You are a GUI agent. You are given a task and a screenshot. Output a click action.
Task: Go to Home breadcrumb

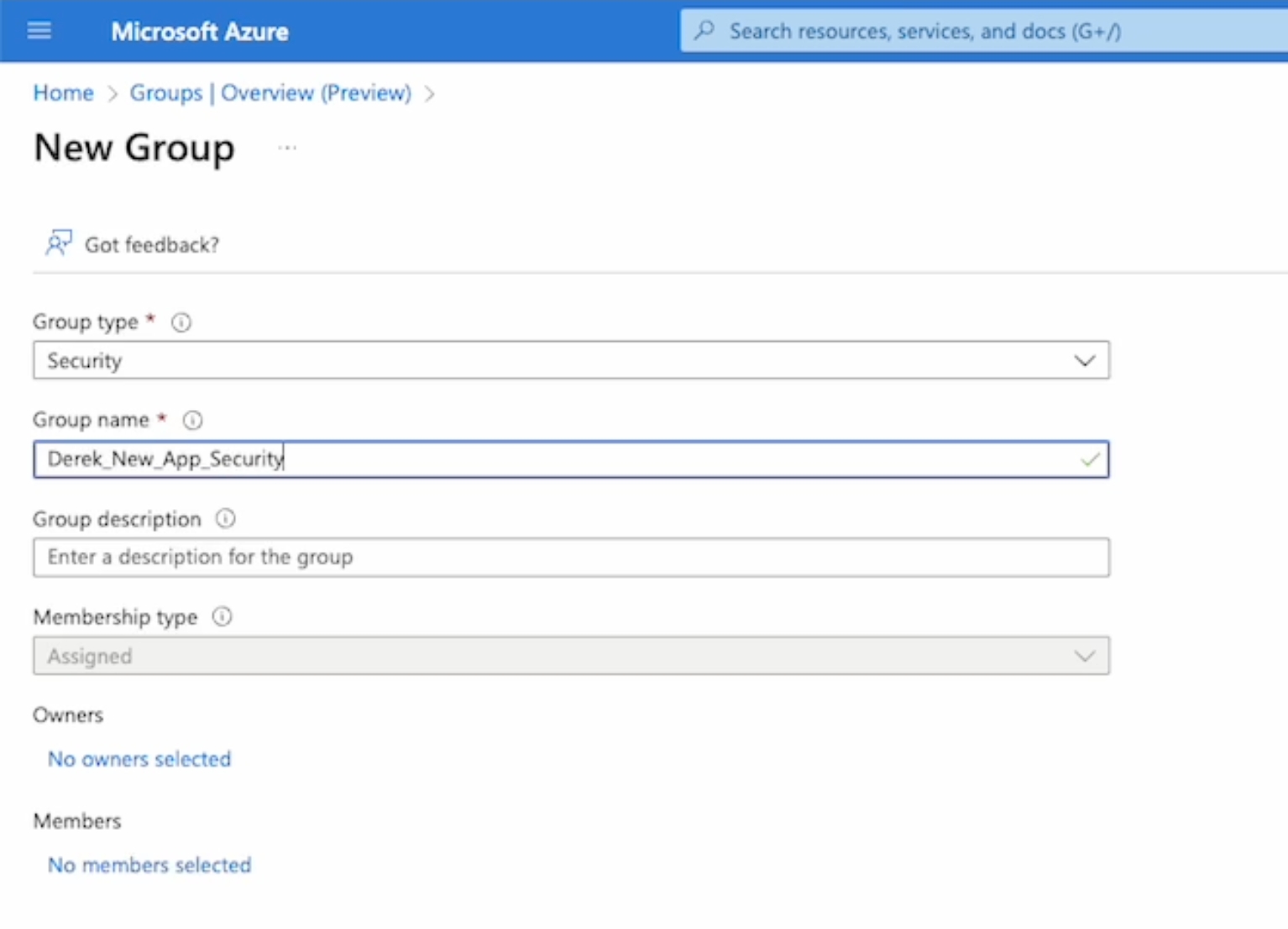pyautogui.click(x=63, y=92)
